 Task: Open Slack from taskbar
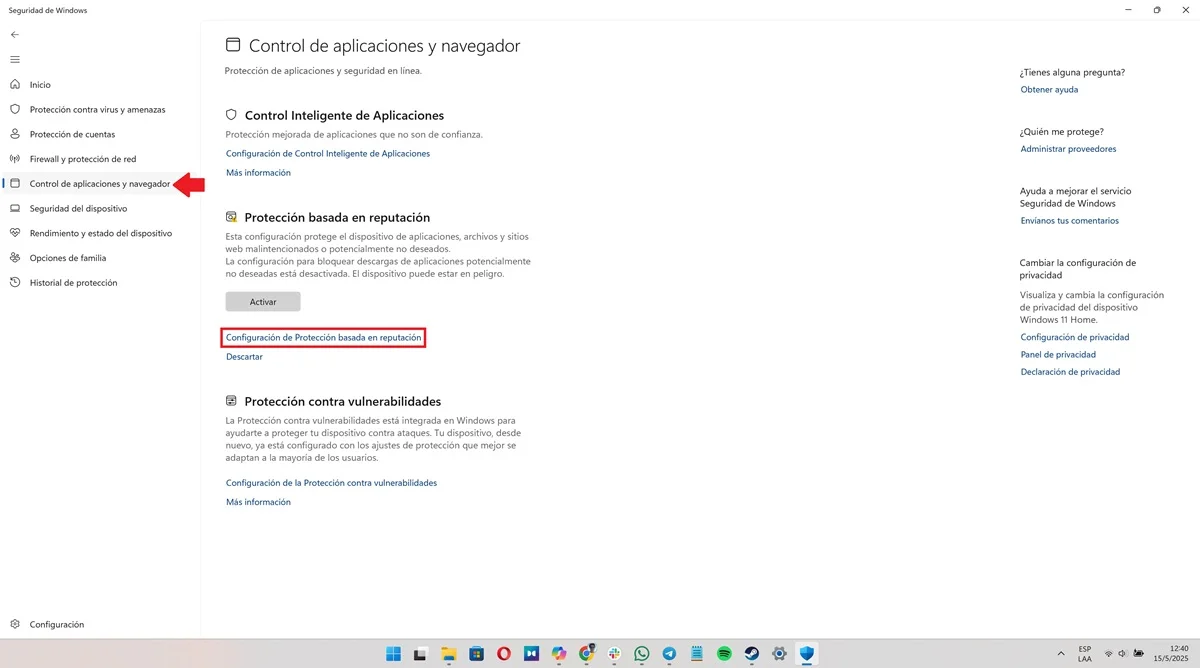point(614,654)
